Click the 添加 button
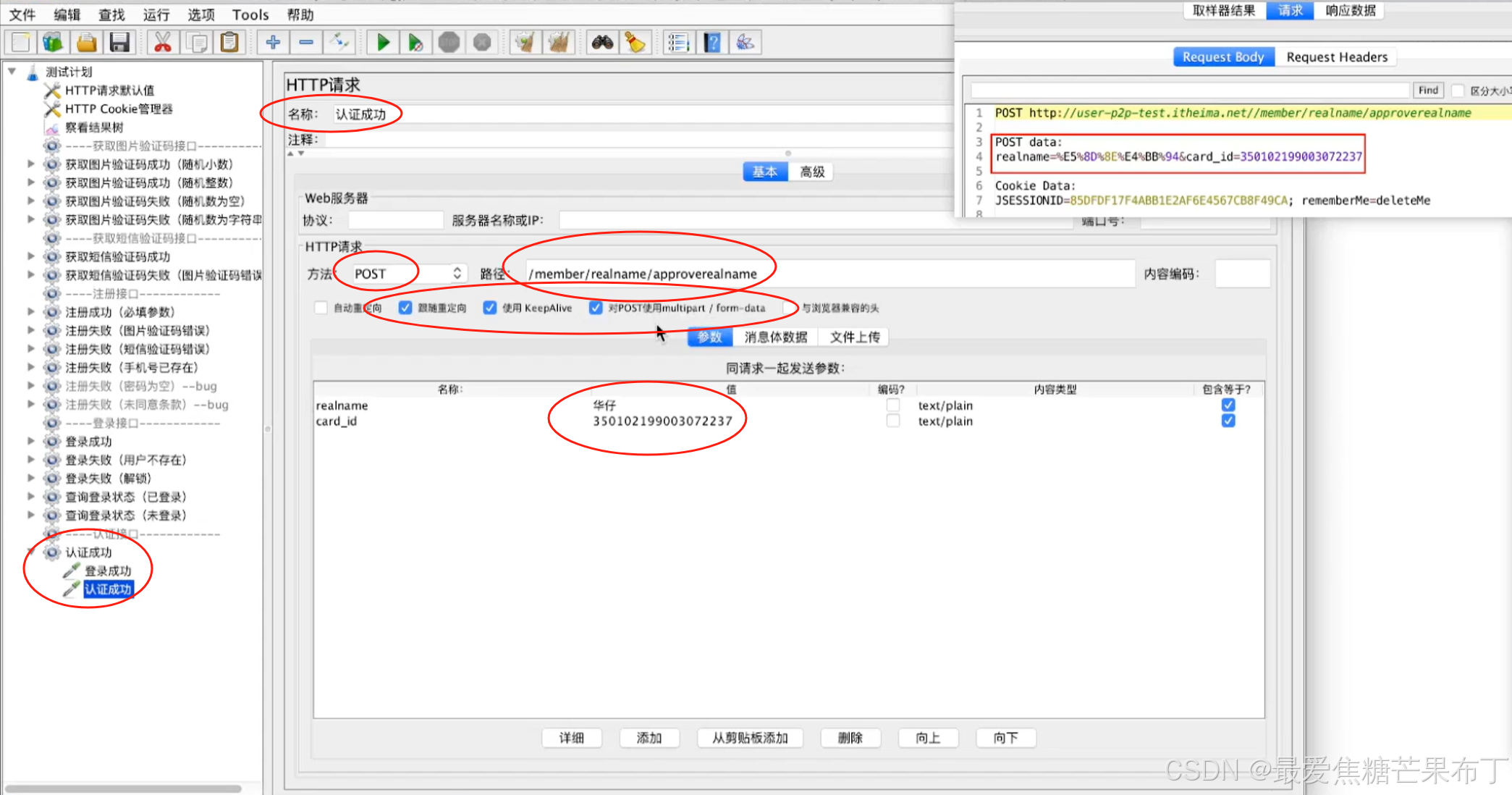Screen dimensions: 1512x795 [x=649, y=738]
